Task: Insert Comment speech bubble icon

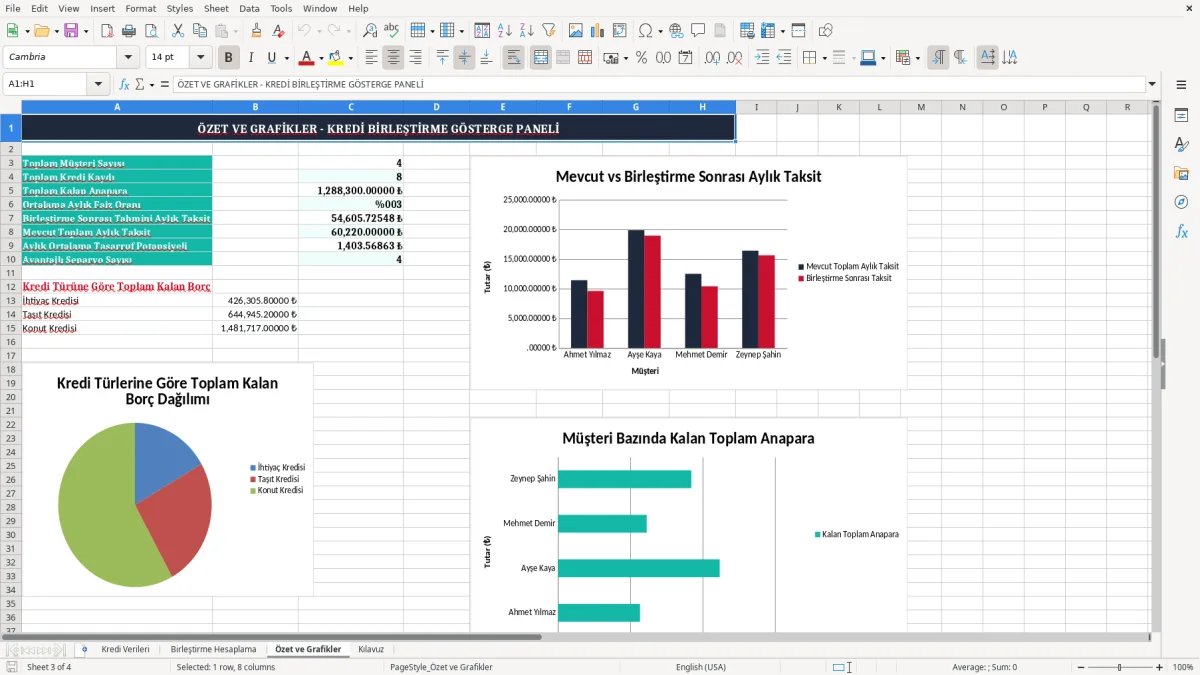Action: click(x=698, y=31)
